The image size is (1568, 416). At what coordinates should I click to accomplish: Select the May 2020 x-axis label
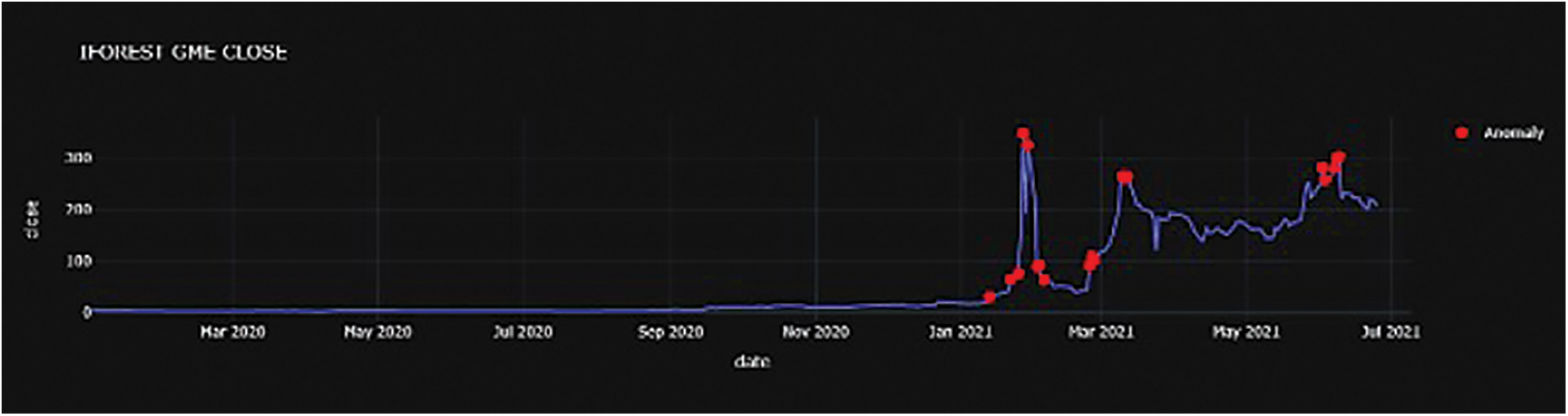point(378,332)
